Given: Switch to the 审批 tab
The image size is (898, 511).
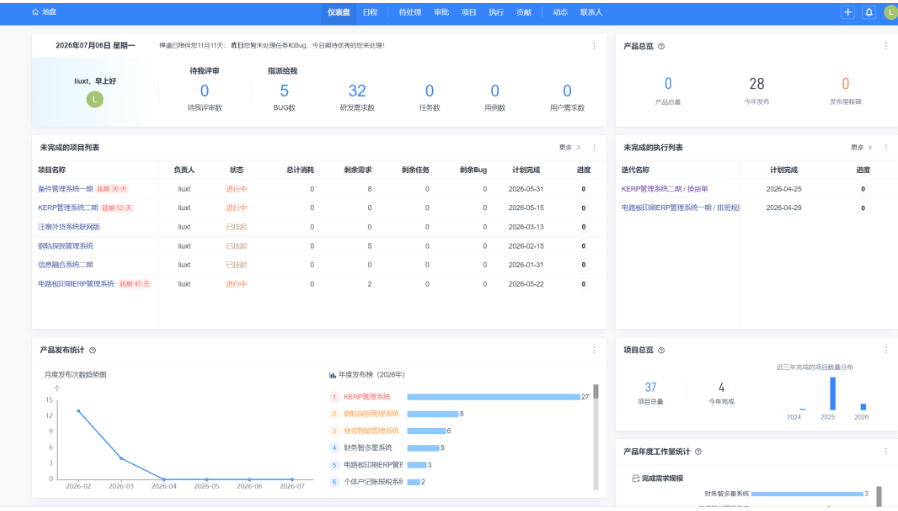Looking at the screenshot, I should (x=441, y=12).
